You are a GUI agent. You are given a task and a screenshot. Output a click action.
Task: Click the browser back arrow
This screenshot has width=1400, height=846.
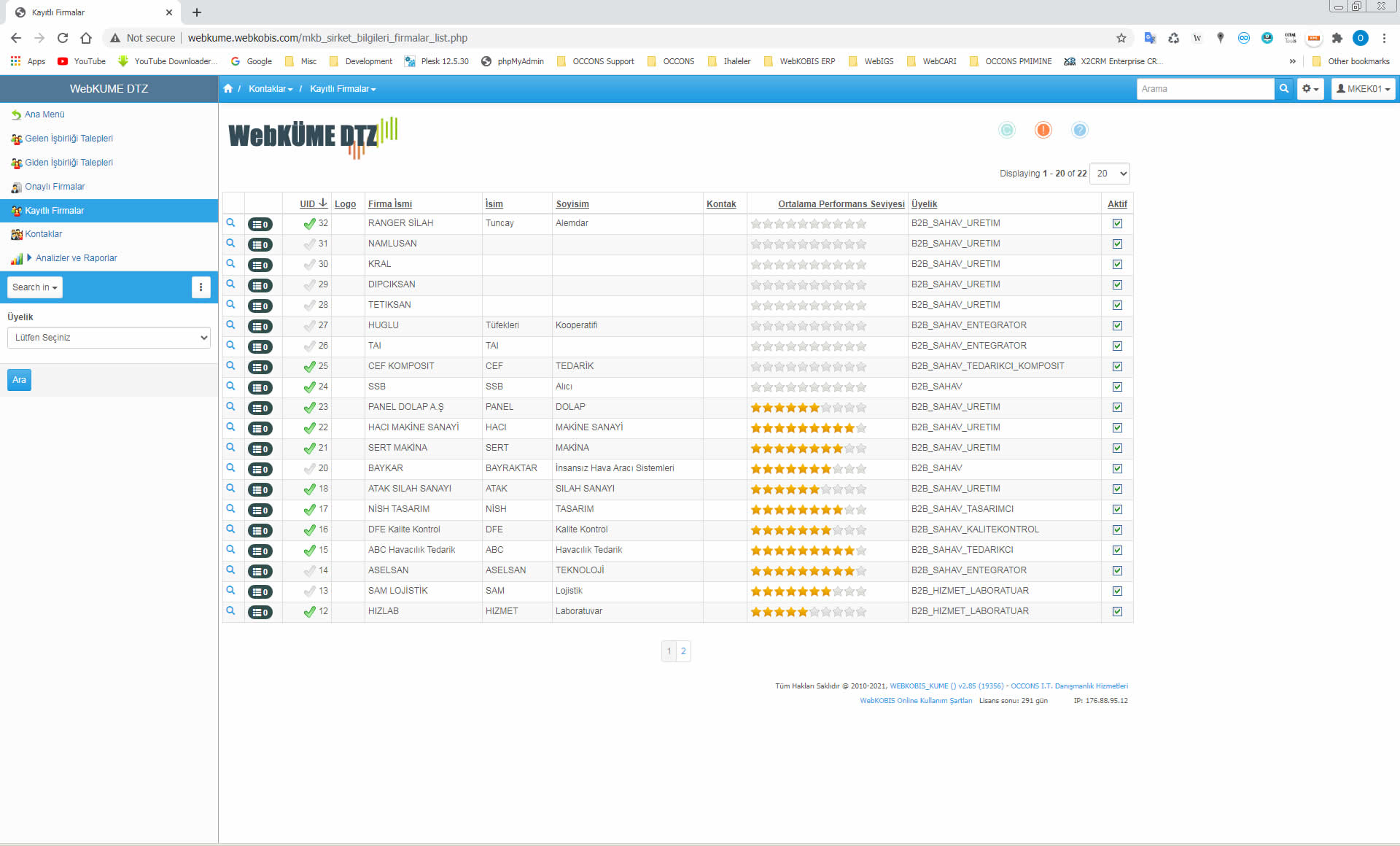[16, 38]
